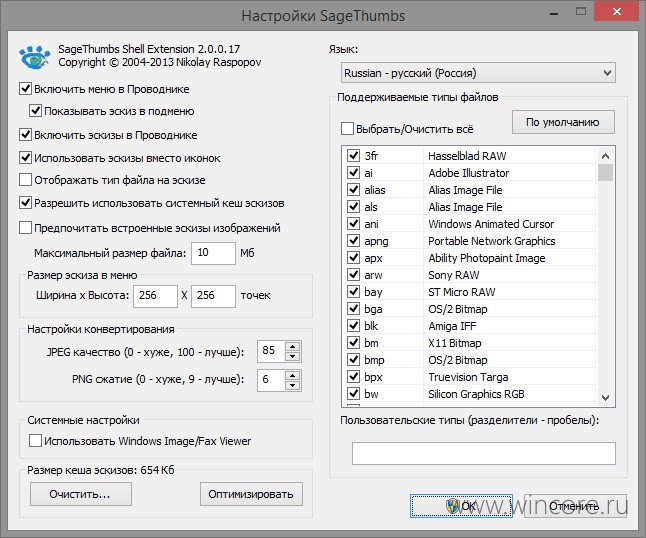Toggle 'Включить меню в Проводнике' checkbox
646x538 pixels.
click(x=26, y=89)
